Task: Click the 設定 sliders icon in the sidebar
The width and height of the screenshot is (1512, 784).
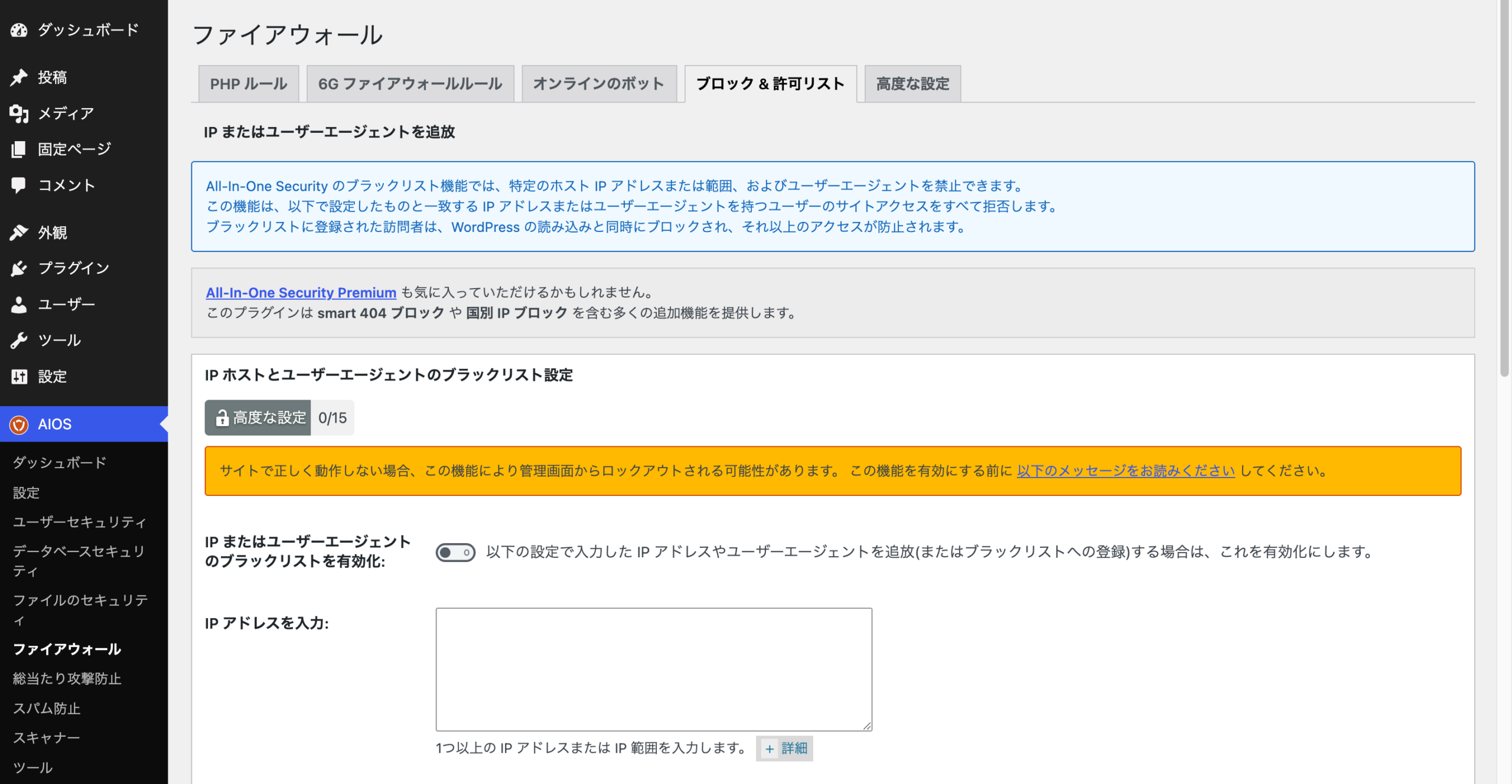Action: click(x=19, y=377)
